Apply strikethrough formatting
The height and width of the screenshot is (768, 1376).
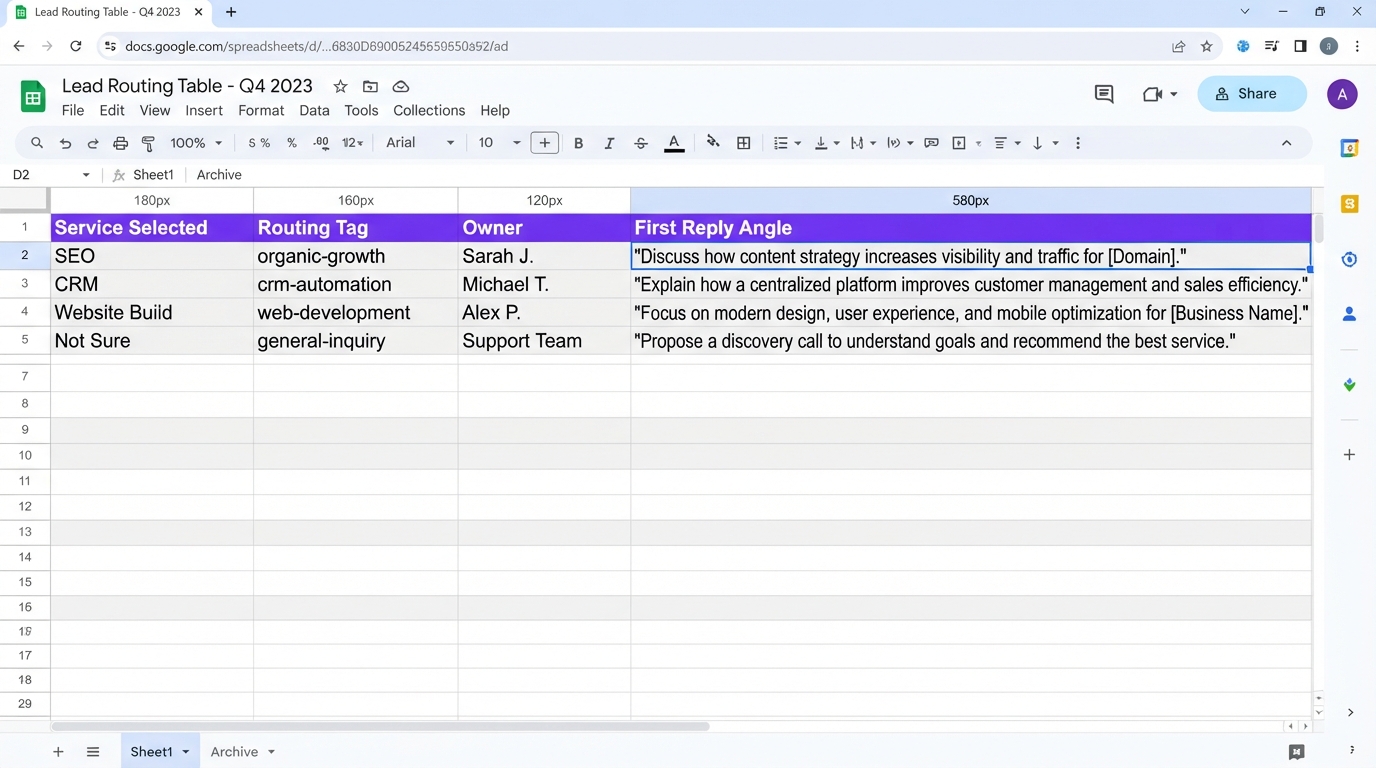click(641, 143)
